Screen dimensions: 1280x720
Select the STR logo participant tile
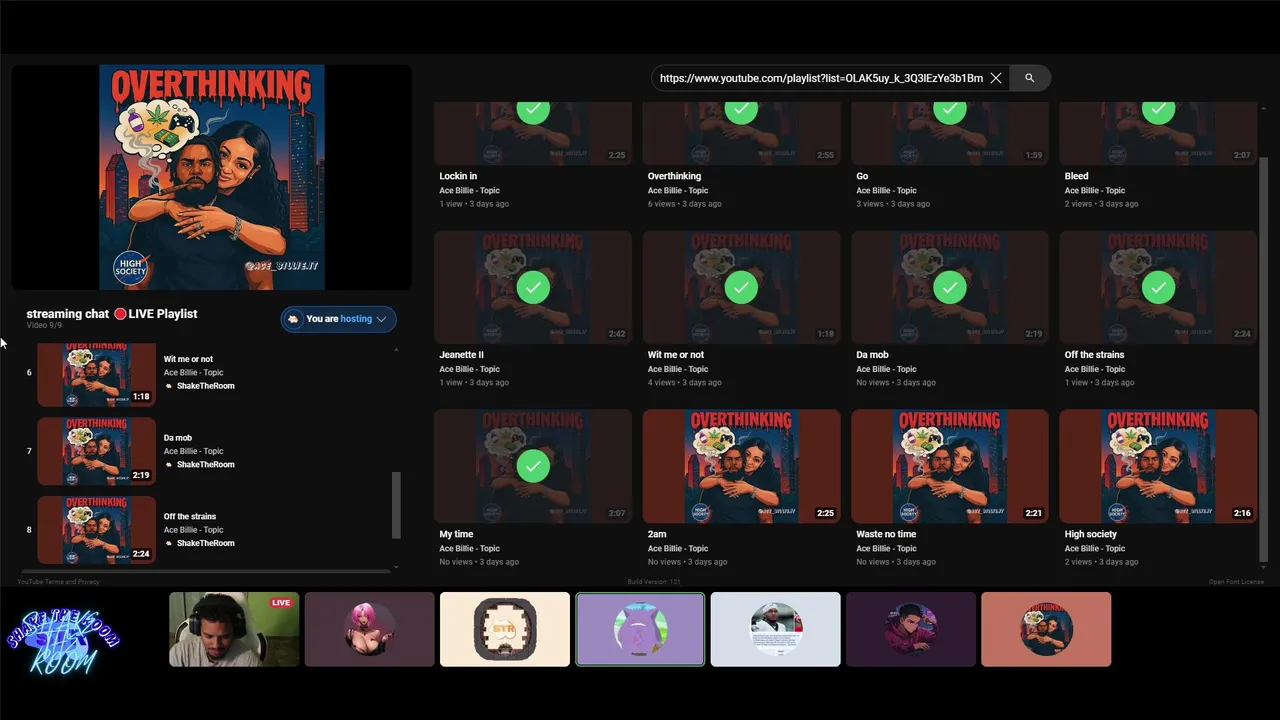click(x=505, y=629)
